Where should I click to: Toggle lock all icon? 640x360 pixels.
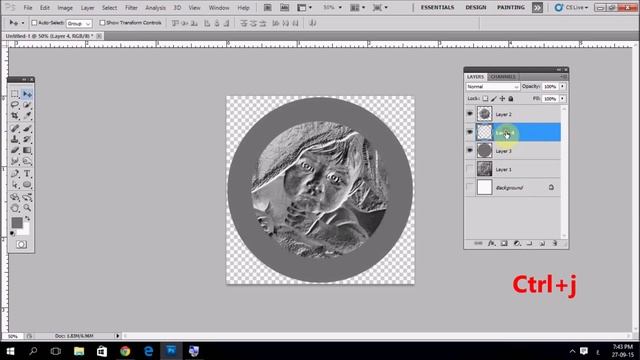coord(511,98)
